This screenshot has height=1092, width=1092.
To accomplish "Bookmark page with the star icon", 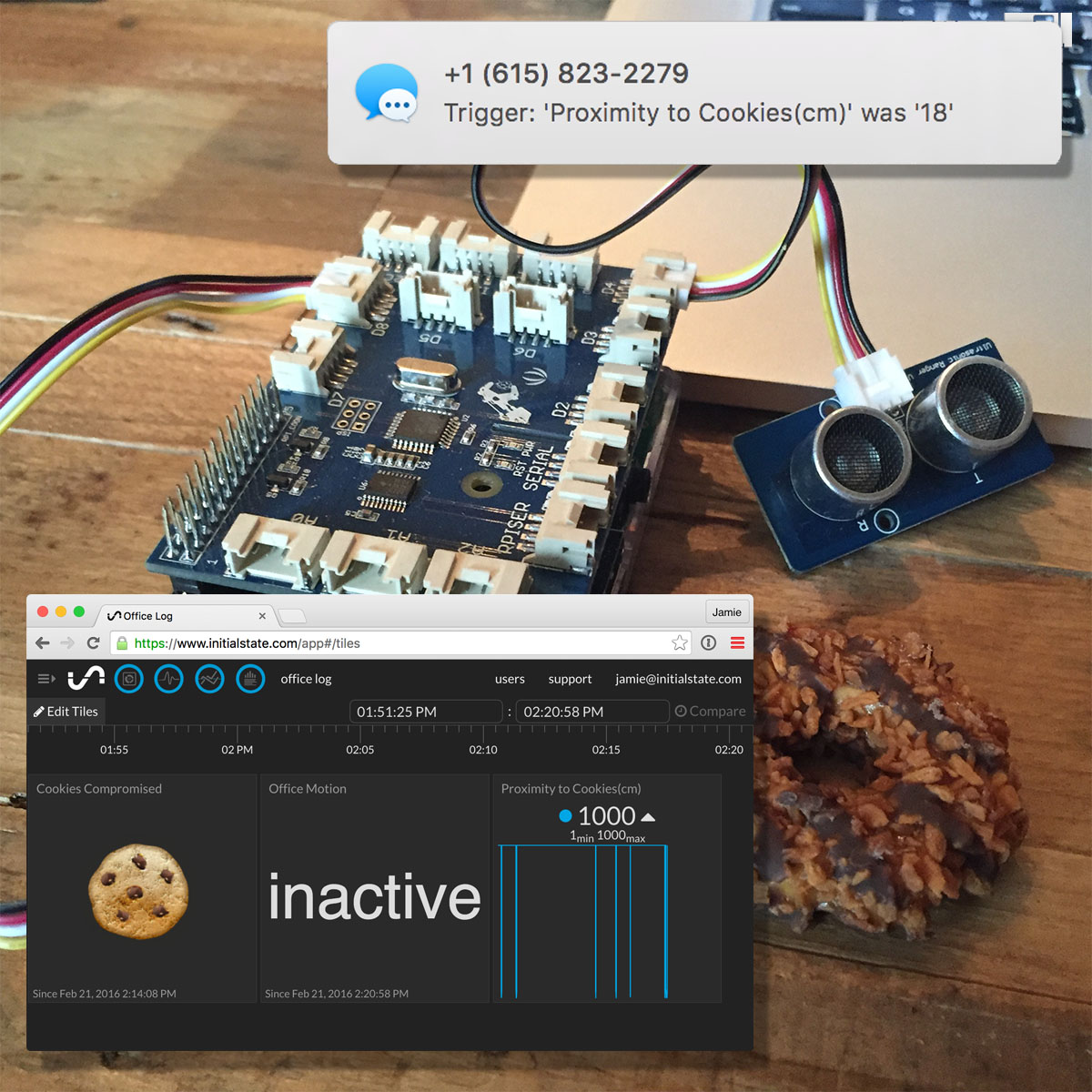I will pyautogui.click(x=680, y=643).
